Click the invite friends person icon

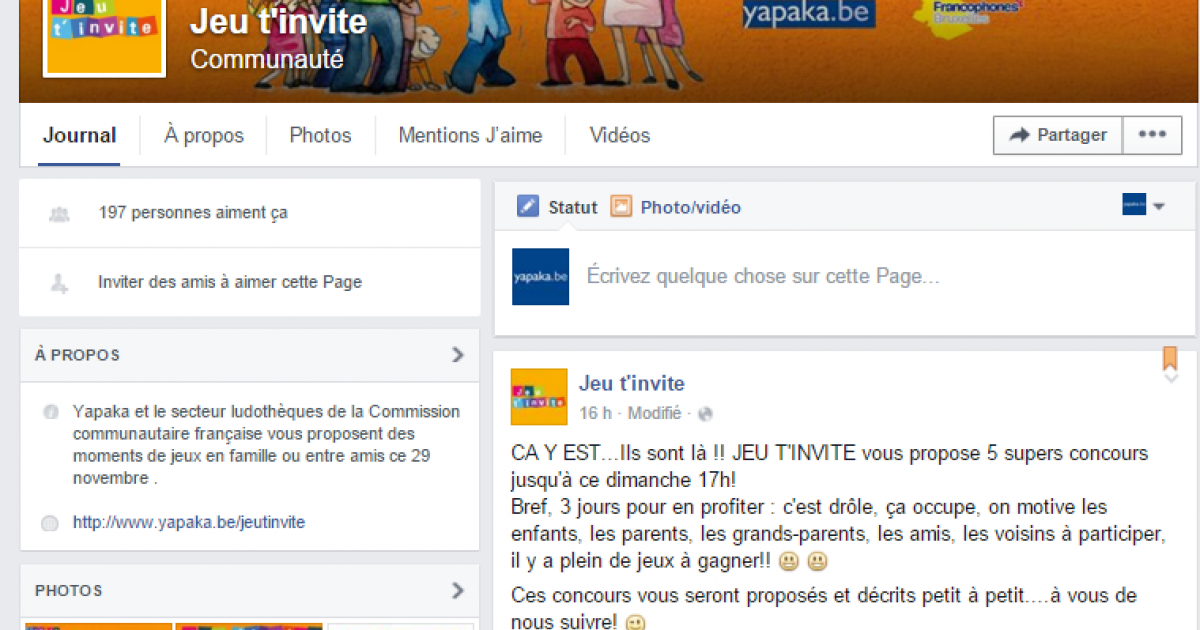59,283
